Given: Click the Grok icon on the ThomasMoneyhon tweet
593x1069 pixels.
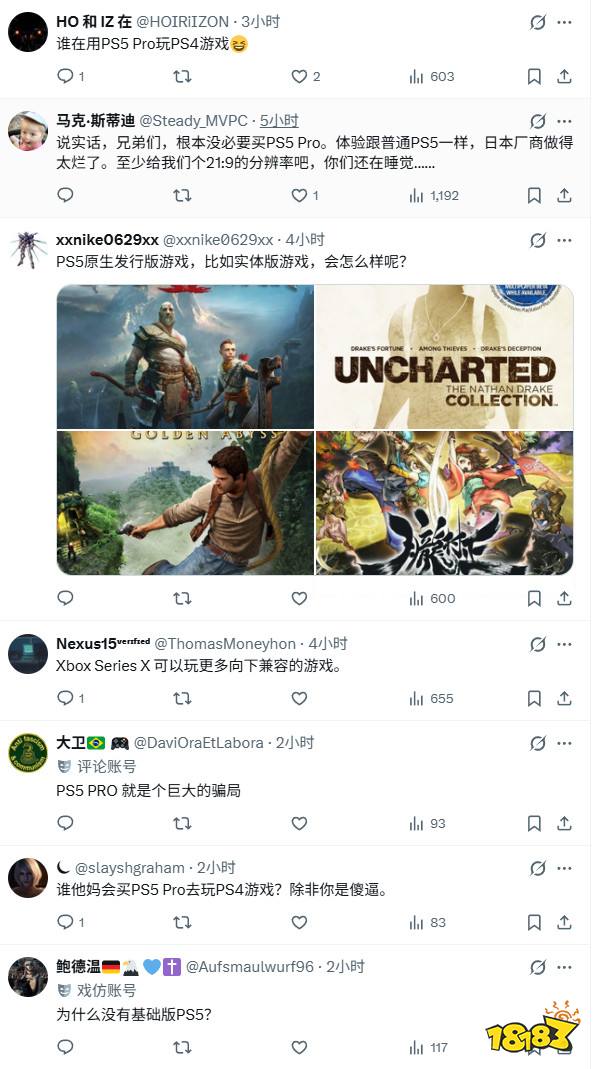Looking at the screenshot, I should (538, 644).
